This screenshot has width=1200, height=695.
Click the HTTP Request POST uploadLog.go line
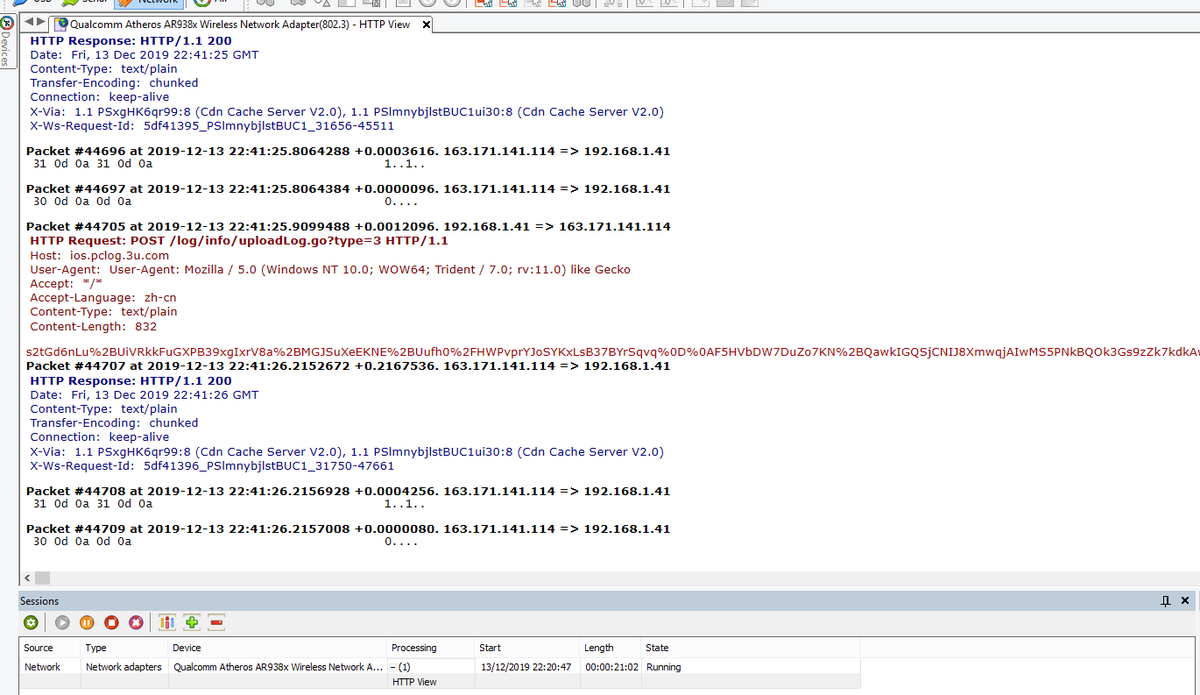pyautogui.click(x=239, y=241)
